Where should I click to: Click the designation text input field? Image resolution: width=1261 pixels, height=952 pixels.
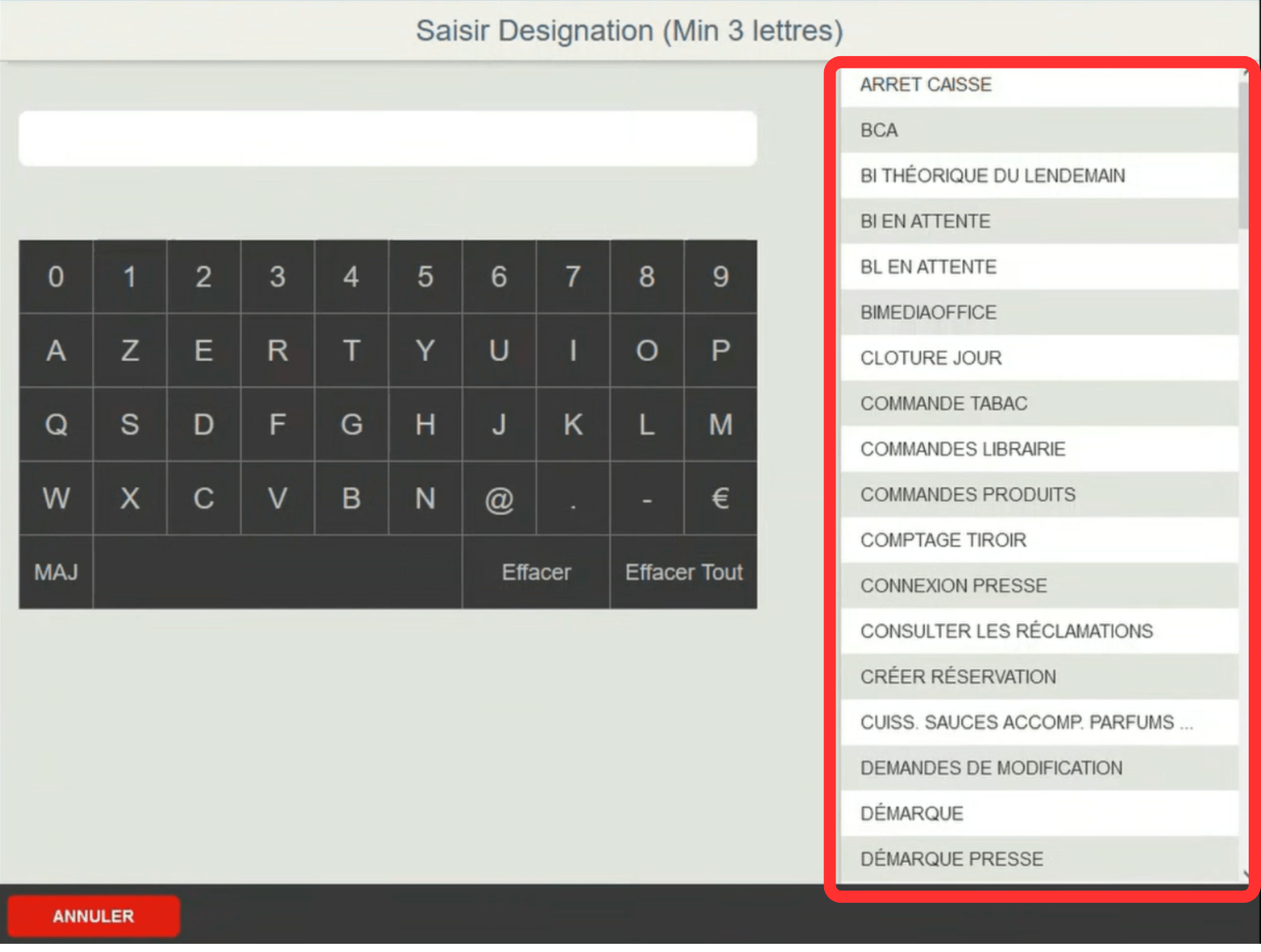(x=388, y=139)
